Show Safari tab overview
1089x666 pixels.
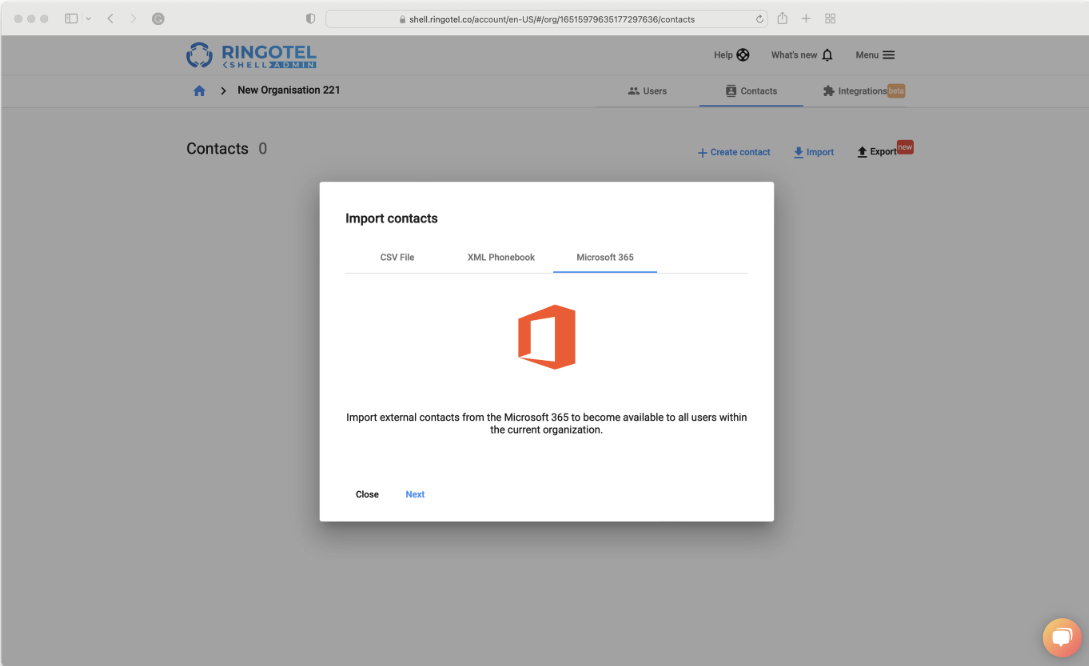[830, 19]
